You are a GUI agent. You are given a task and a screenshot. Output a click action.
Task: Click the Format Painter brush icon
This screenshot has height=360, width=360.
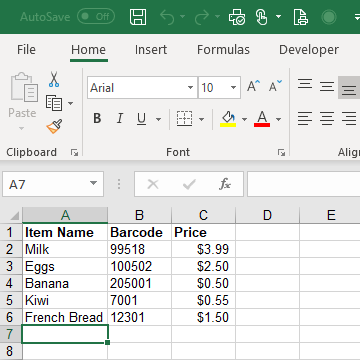click(54, 127)
